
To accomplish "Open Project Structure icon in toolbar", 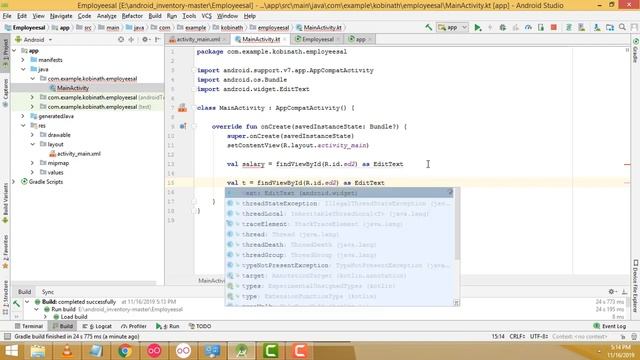I will (610, 27).
